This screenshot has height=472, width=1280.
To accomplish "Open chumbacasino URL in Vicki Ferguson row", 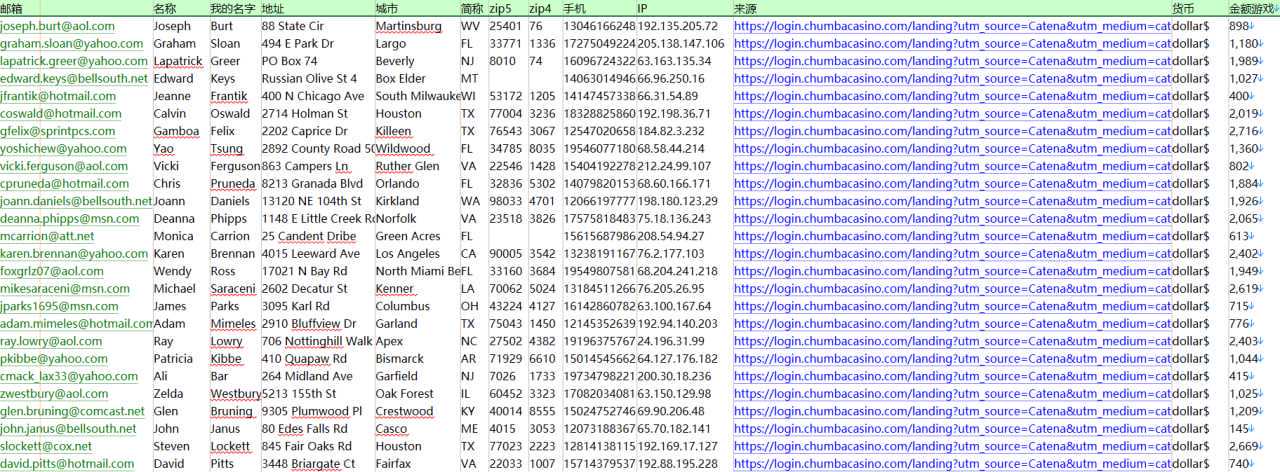I will point(952,166).
